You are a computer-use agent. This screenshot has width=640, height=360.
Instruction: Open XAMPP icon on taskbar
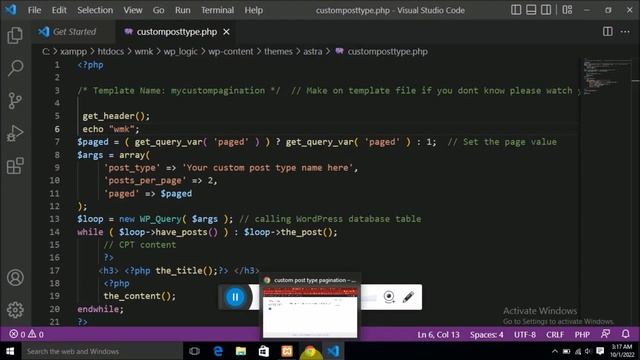coord(287,351)
